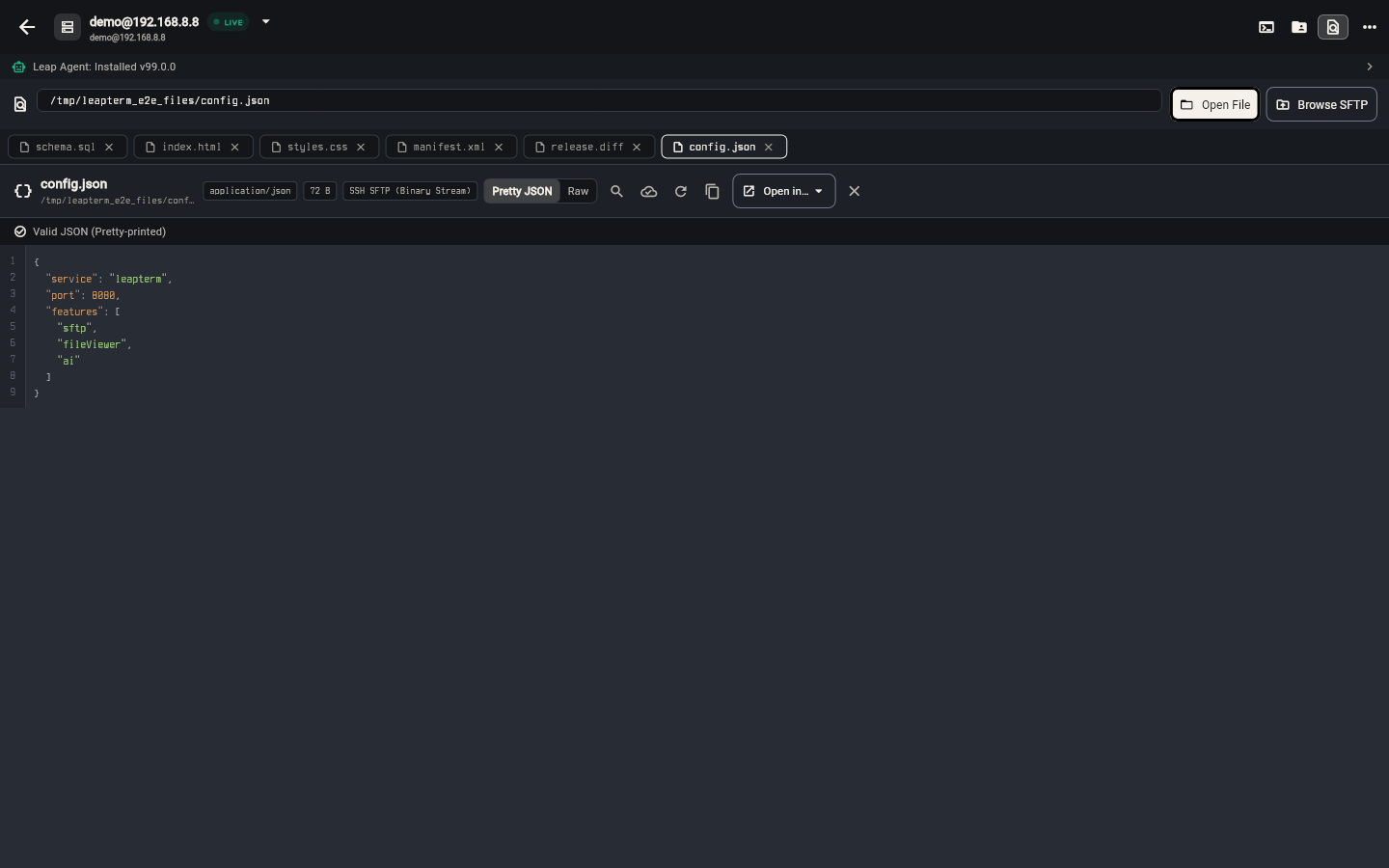Click the Leap Agent robot icon
The width and height of the screenshot is (1389, 868).
[19, 67]
